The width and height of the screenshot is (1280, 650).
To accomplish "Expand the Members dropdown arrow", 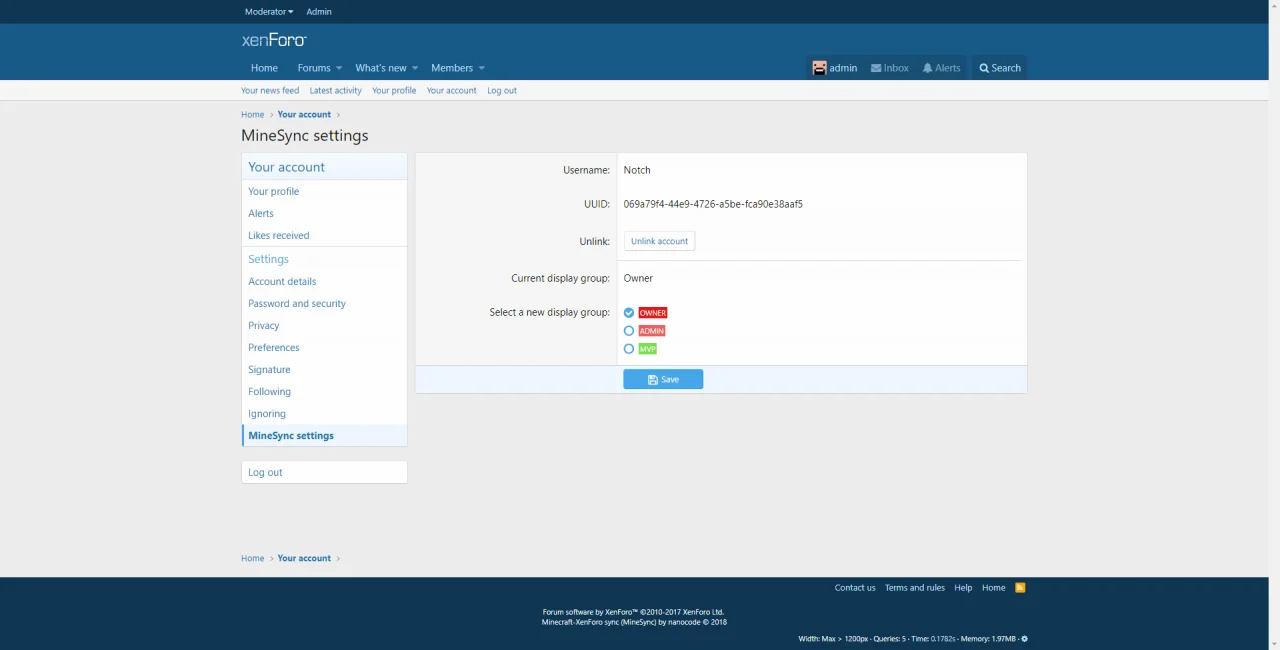I will 481,68.
